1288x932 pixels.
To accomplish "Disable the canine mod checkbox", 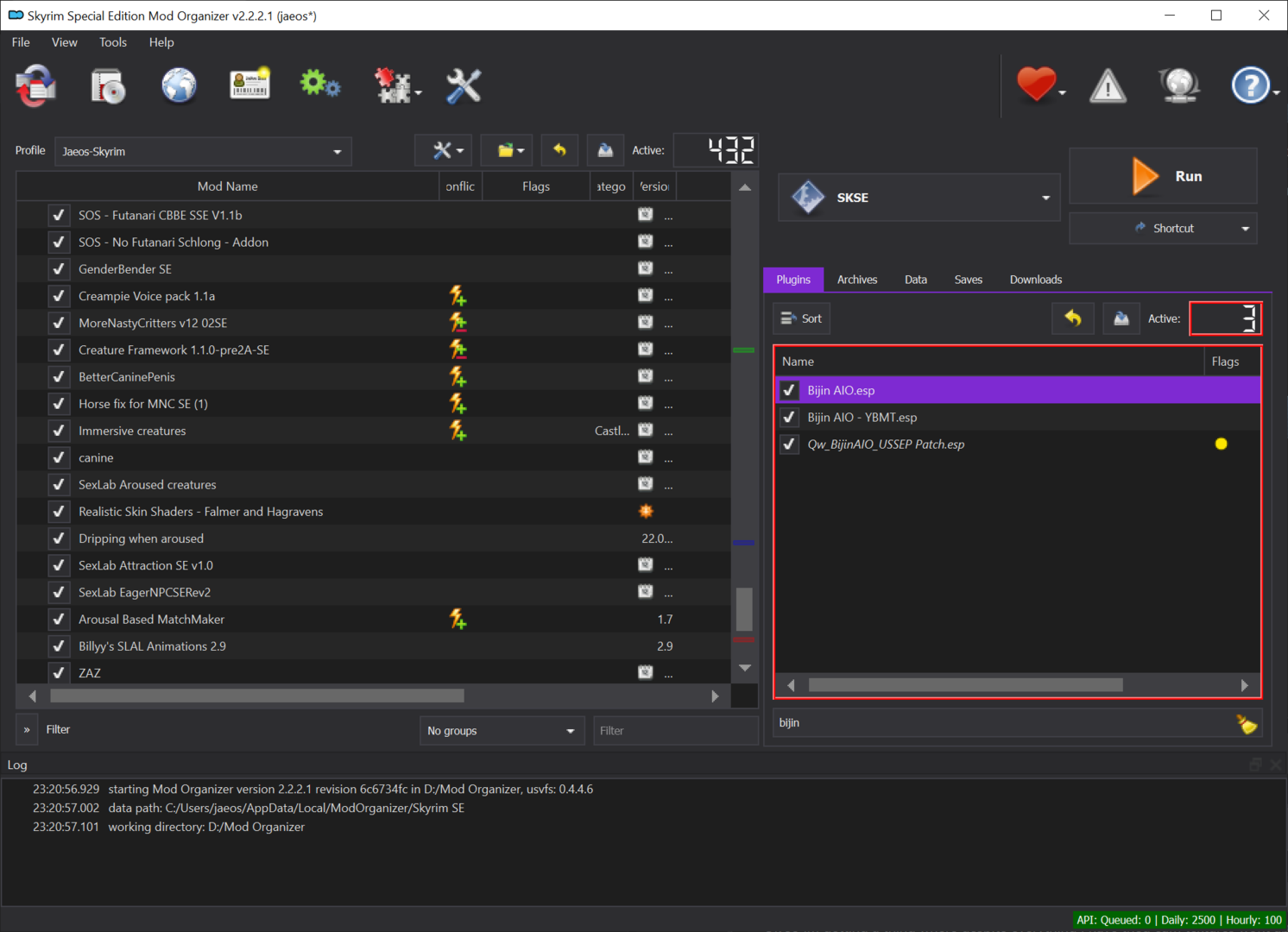I will click(59, 457).
